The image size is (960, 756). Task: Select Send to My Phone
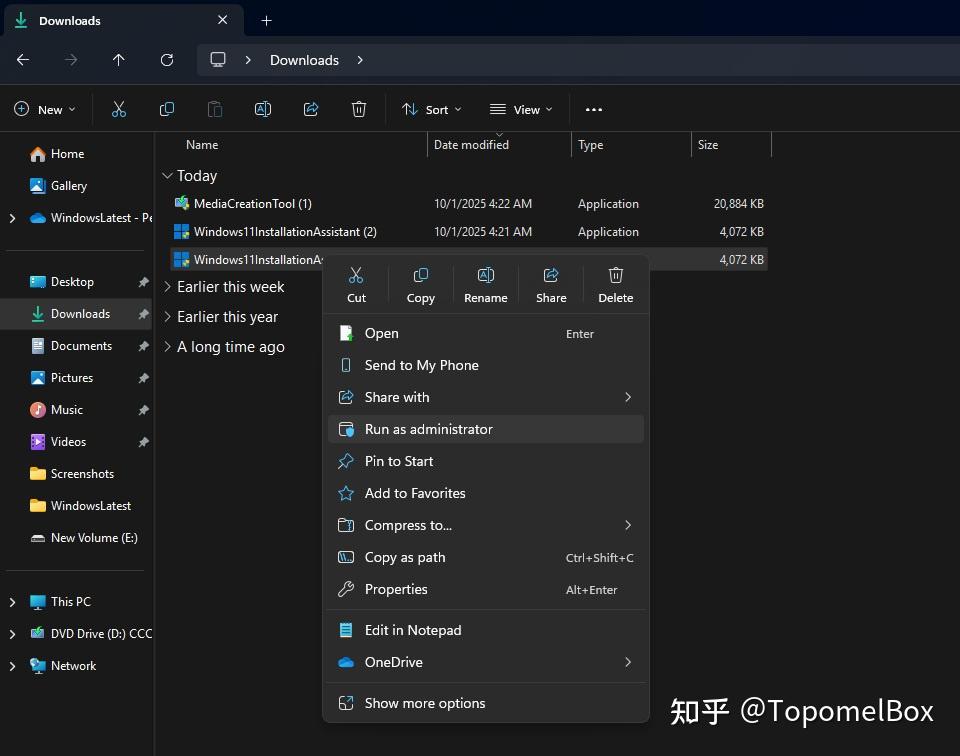pos(486,365)
